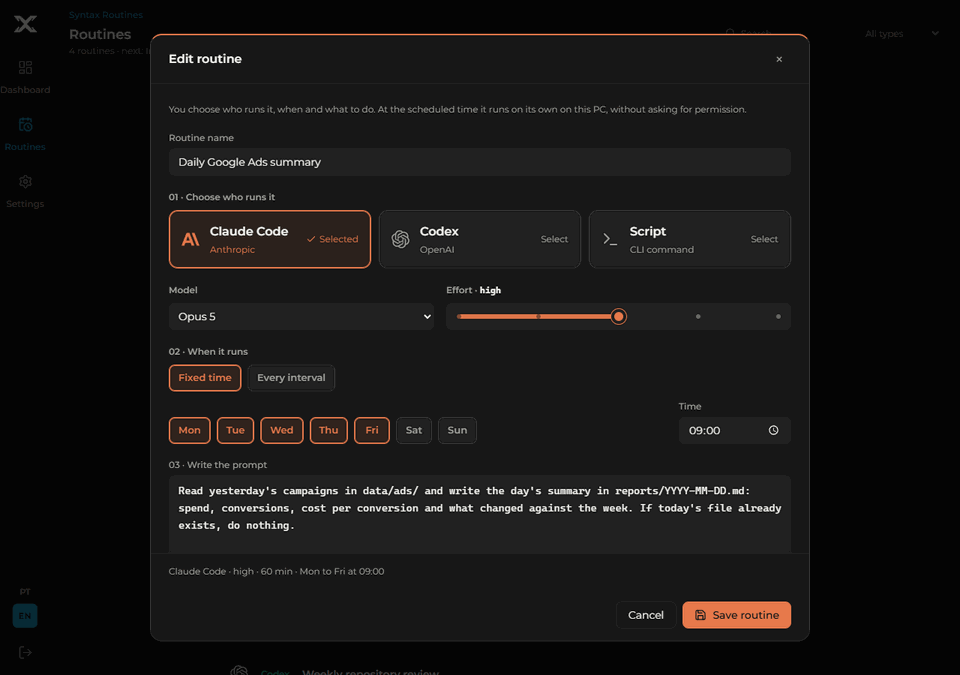
Task: Choose the Fixed time schedule tab
Action: (205, 378)
